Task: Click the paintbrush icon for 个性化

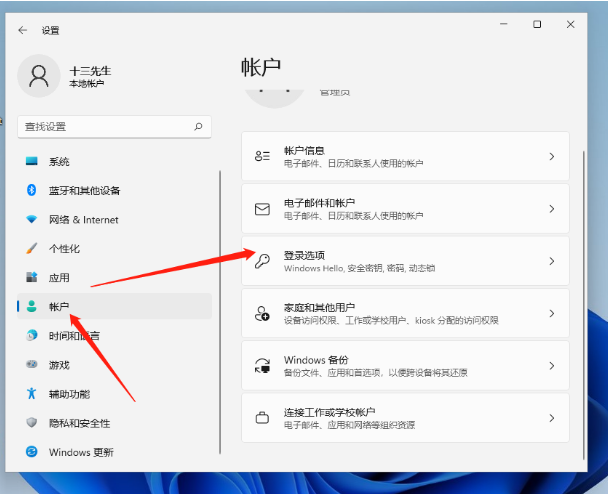Action: (x=31, y=248)
